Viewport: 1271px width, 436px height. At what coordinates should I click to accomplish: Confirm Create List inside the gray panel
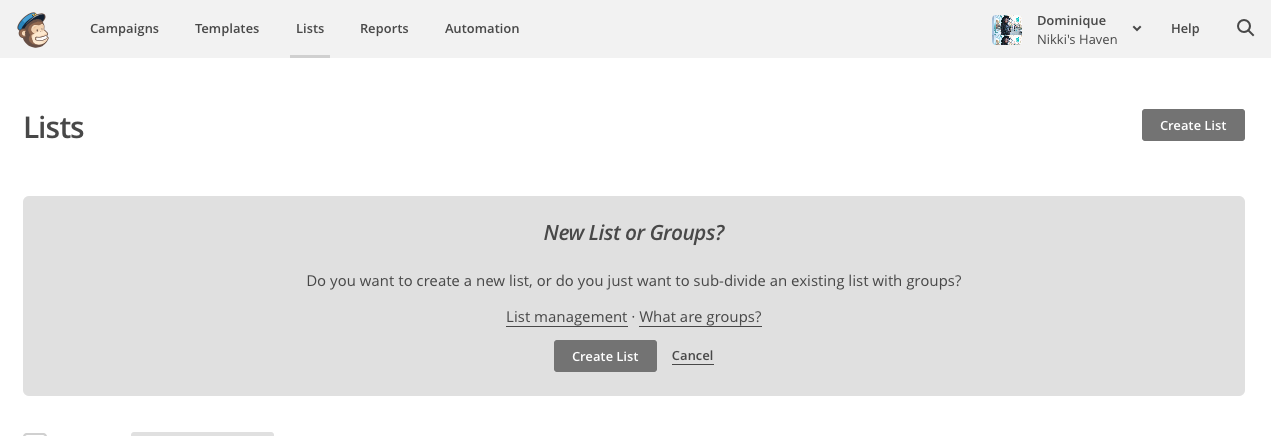pos(605,356)
